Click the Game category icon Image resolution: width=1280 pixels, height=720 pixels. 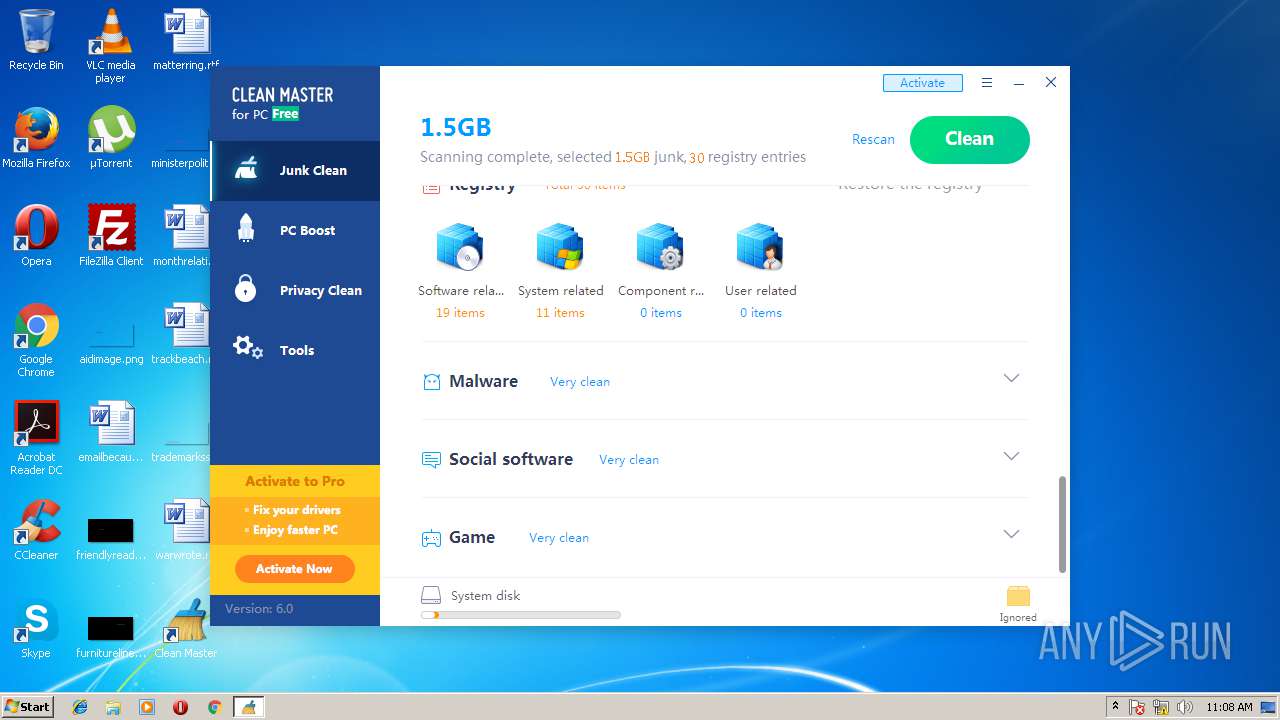click(x=431, y=538)
